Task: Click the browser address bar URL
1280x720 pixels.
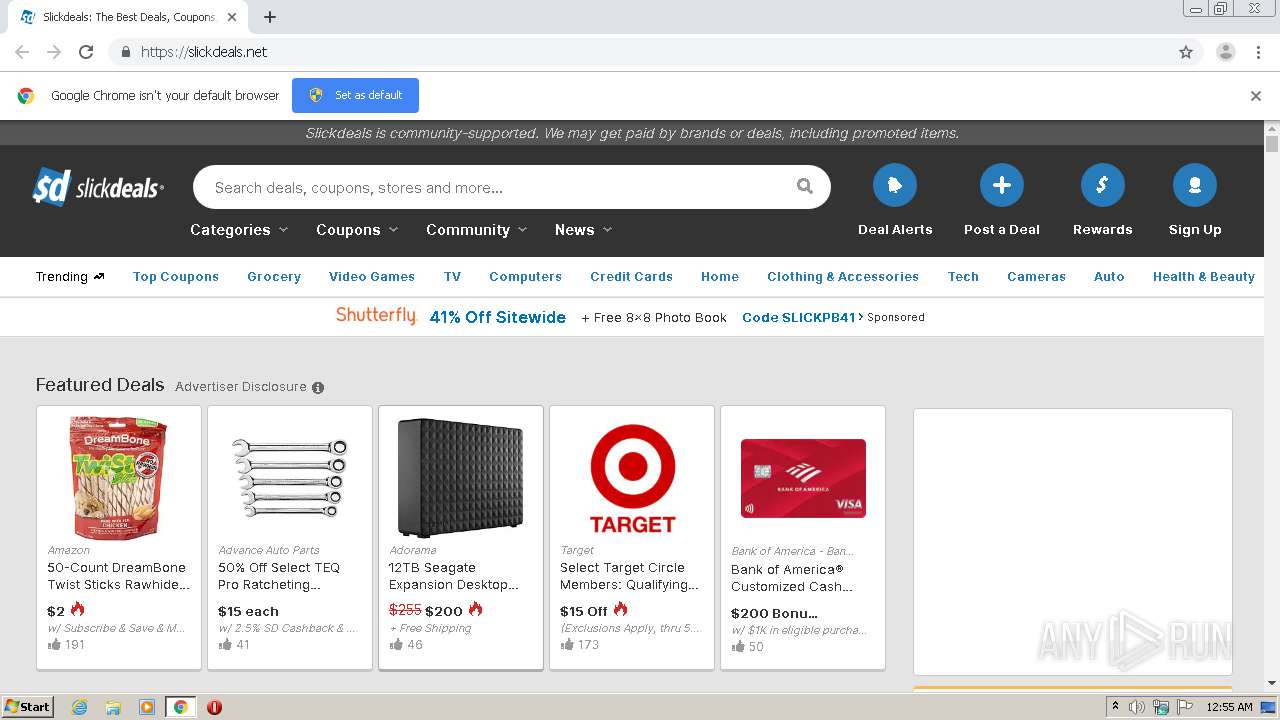Action: 204,52
